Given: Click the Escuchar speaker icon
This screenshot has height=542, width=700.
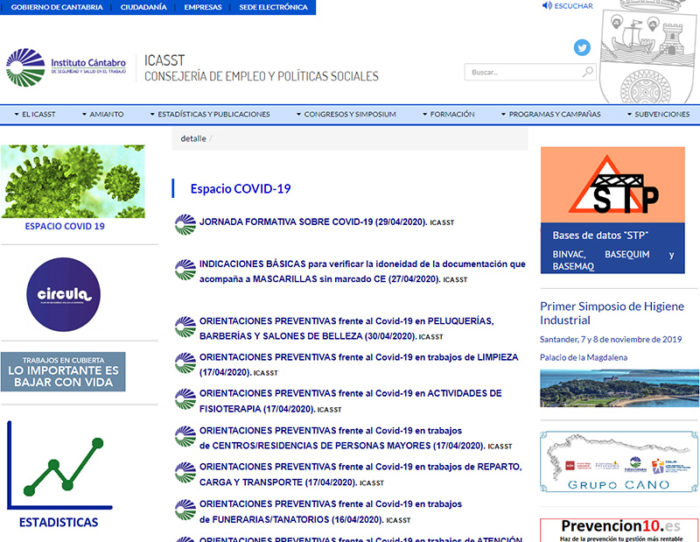Looking at the screenshot, I should coord(547,6).
